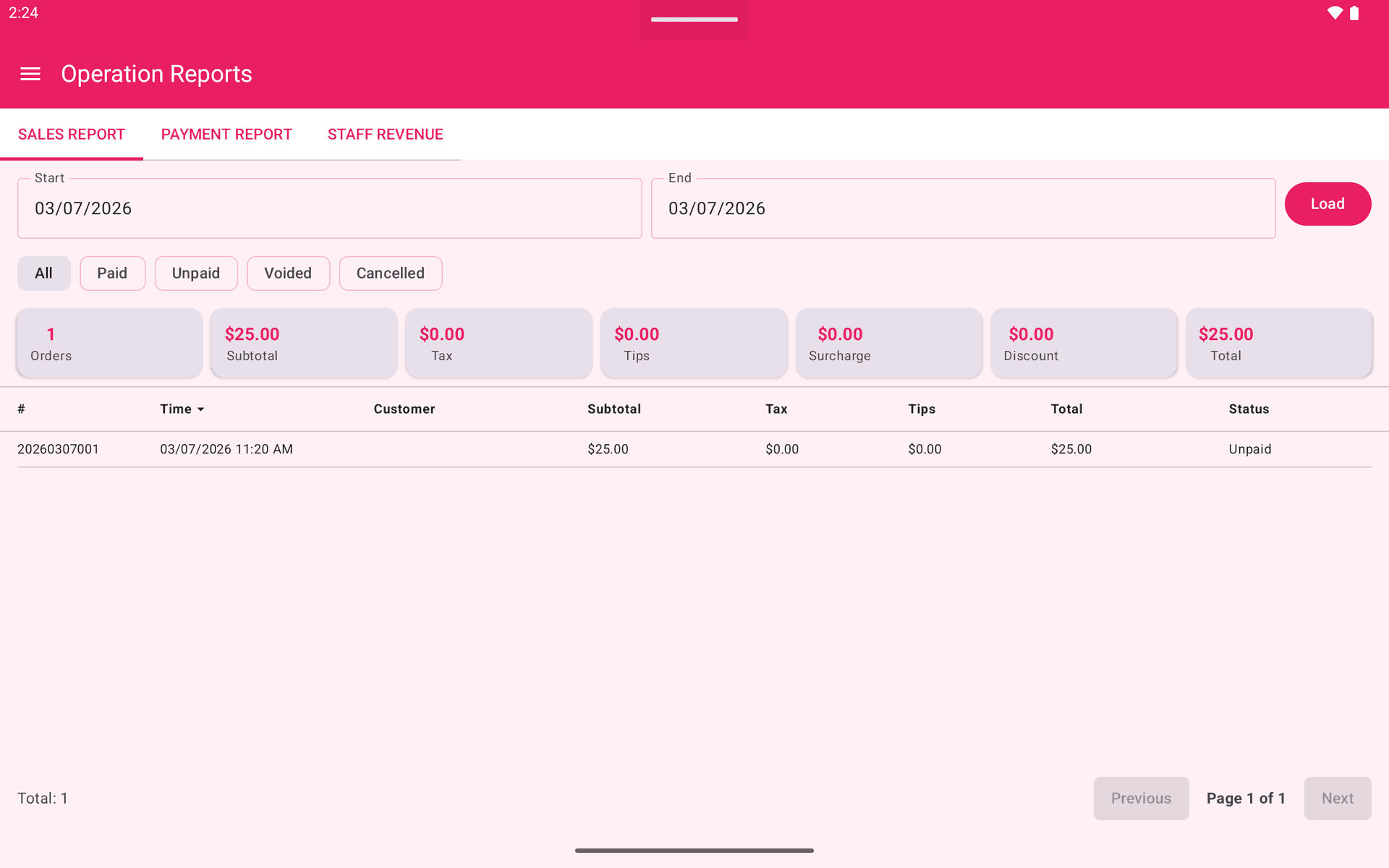Viewport: 1389px width, 868px height.
Task: Click the Time column sort arrow
Action: pyautogui.click(x=200, y=409)
